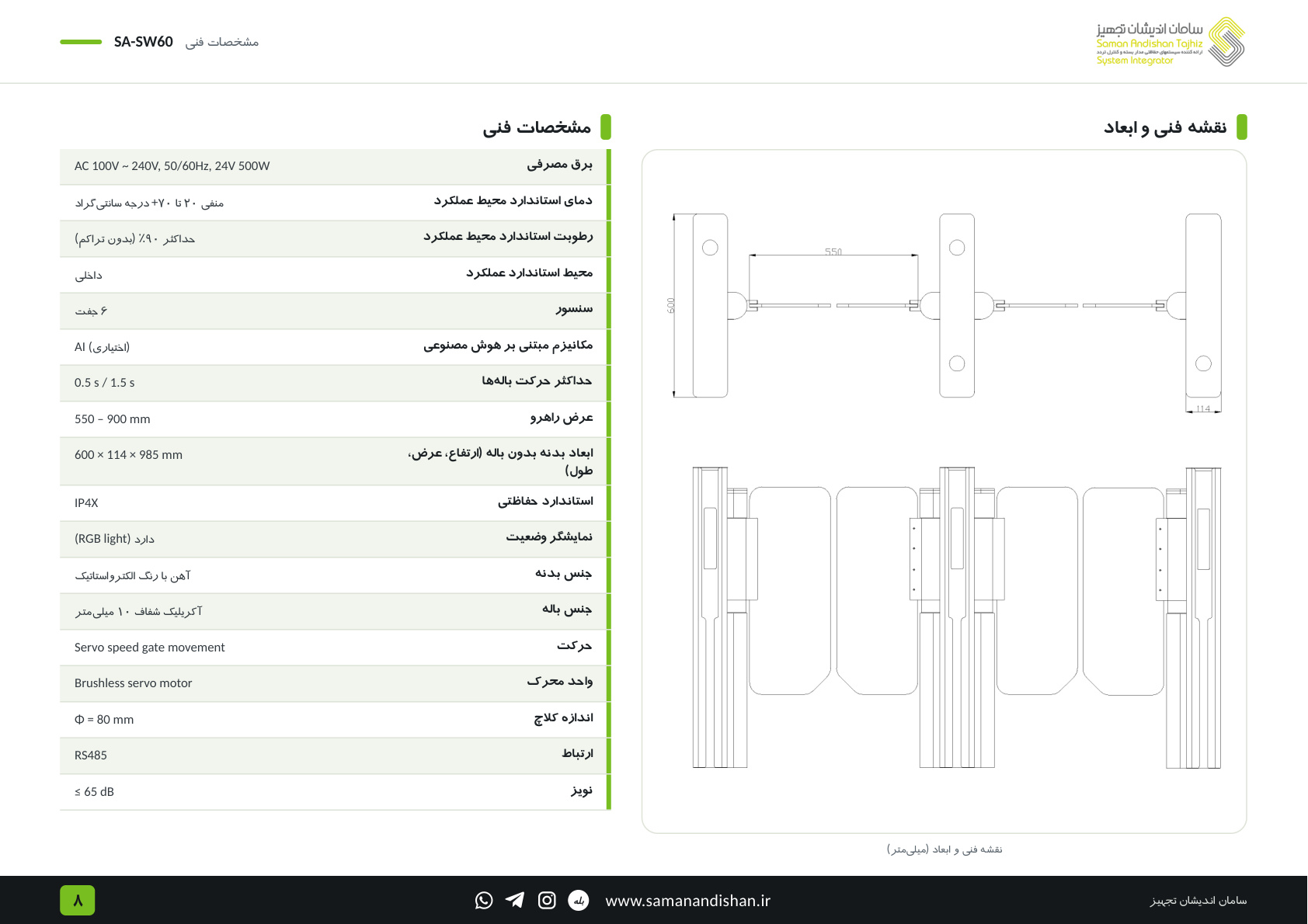Click the 'نویز' row label
This screenshot has height=924, width=1308.
(582, 790)
